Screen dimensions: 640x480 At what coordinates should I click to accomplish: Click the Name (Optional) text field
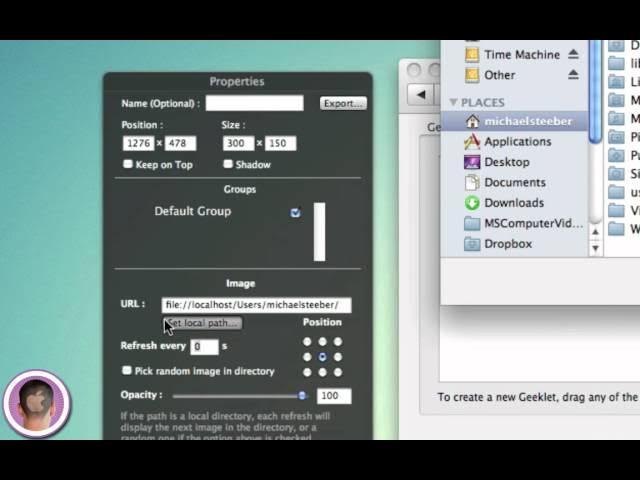pos(254,103)
